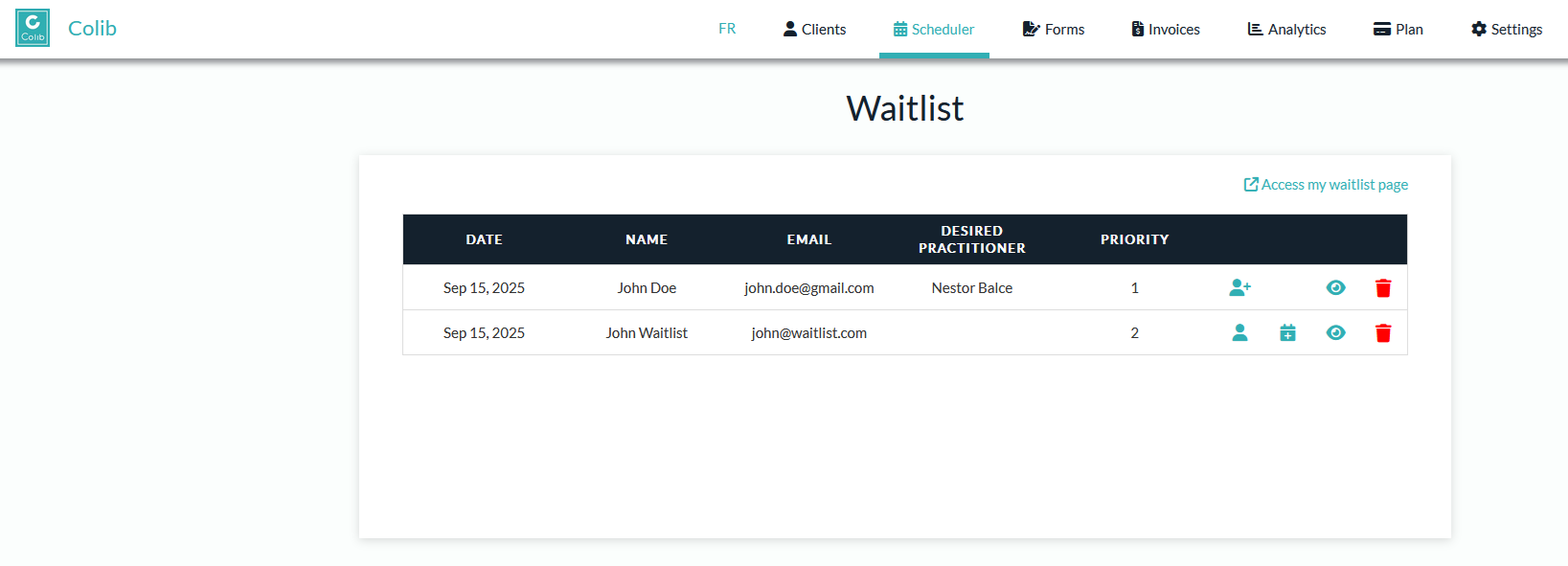This screenshot has height=566, width=1568.
Task: Select john.doe@gmail.com email cell
Action: click(x=809, y=287)
